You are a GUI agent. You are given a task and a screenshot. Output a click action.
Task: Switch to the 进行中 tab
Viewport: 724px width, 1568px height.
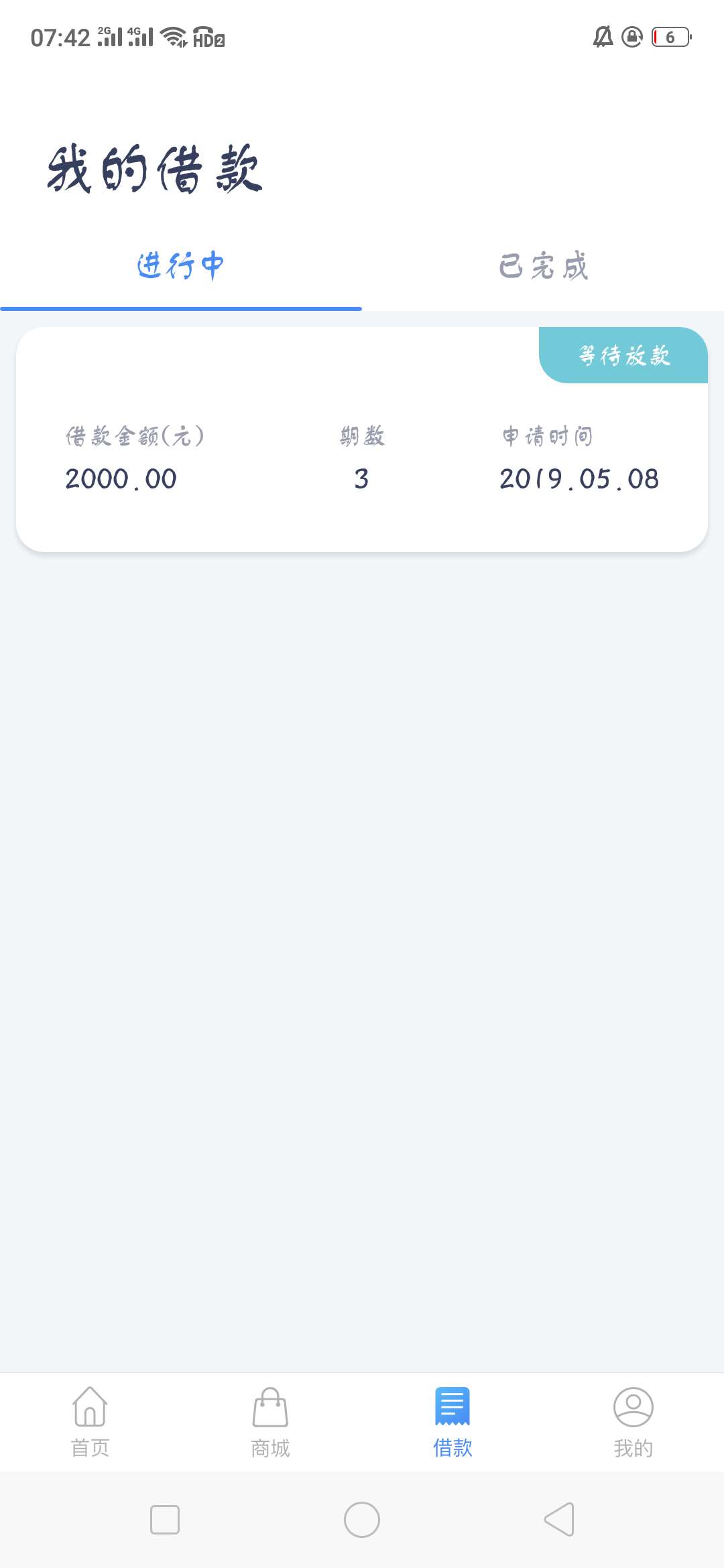(x=181, y=266)
